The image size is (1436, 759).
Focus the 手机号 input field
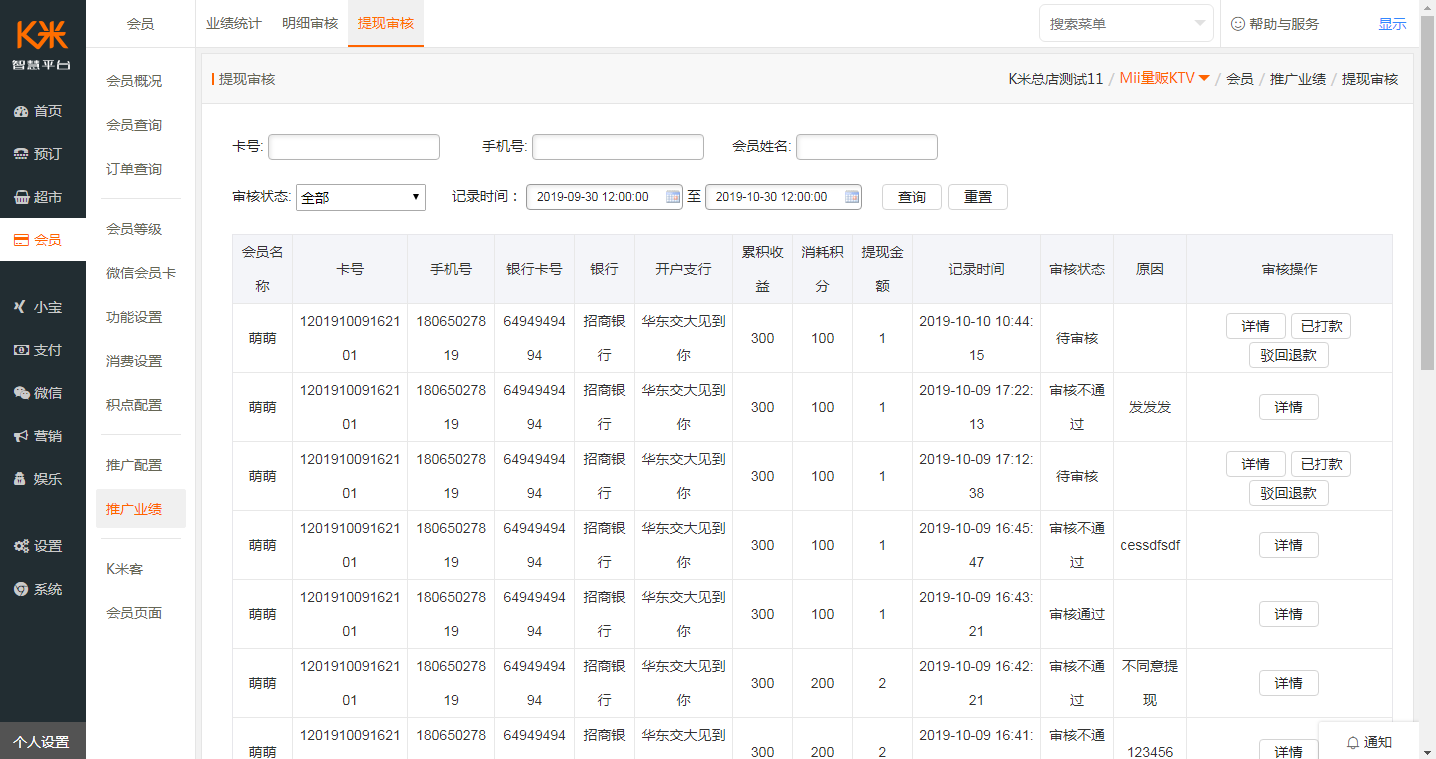618,147
